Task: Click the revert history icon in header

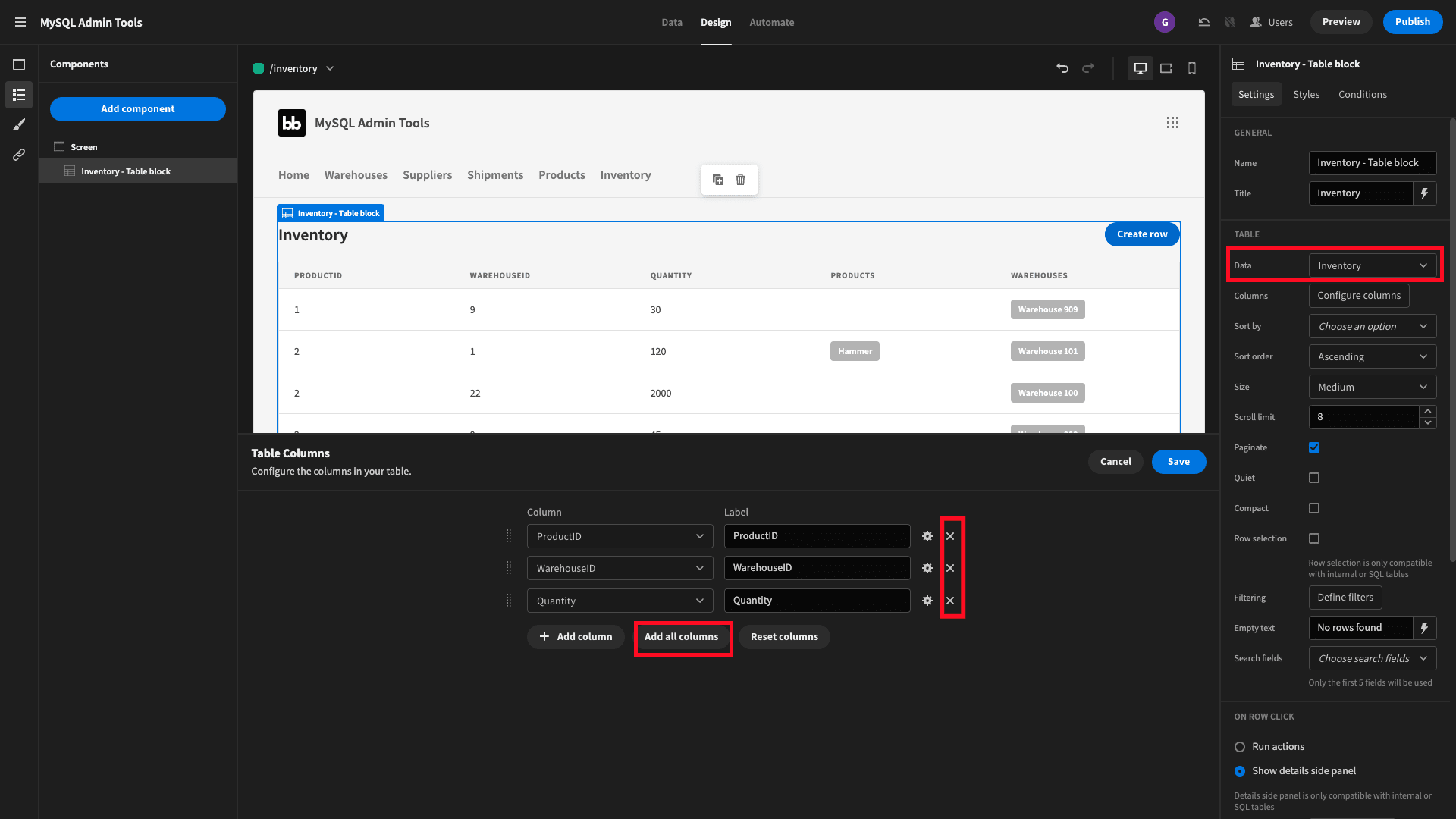Action: tap(1204, 22)
